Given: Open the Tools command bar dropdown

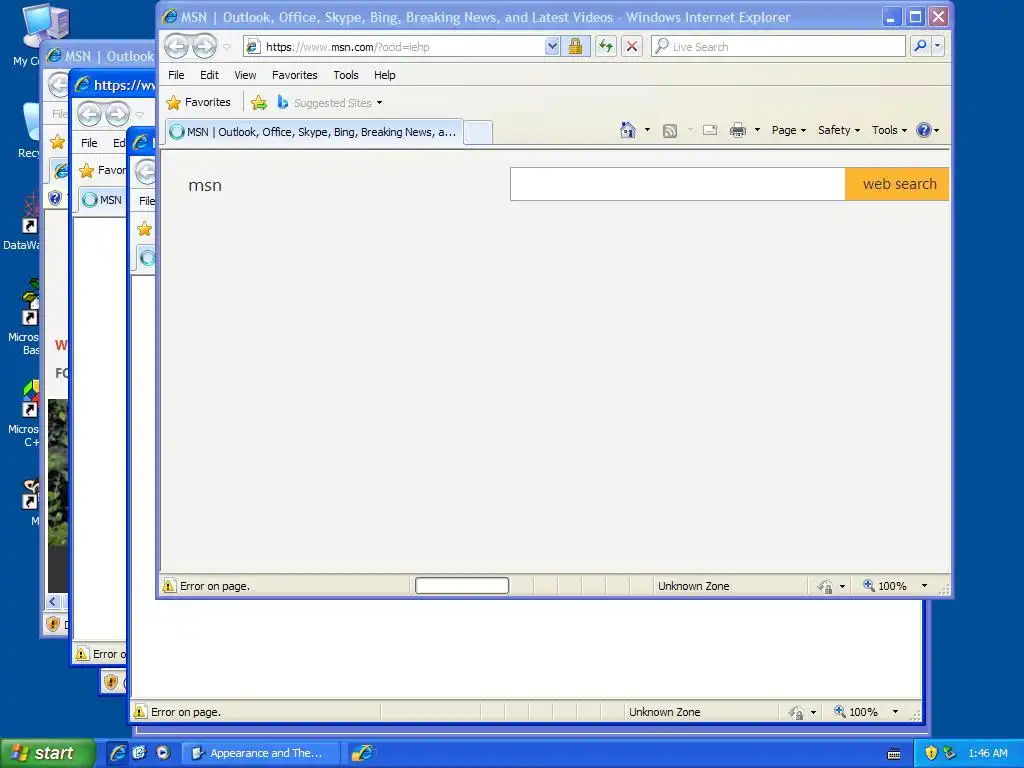Looking at the screenshot, I should (x=889, y=130).
